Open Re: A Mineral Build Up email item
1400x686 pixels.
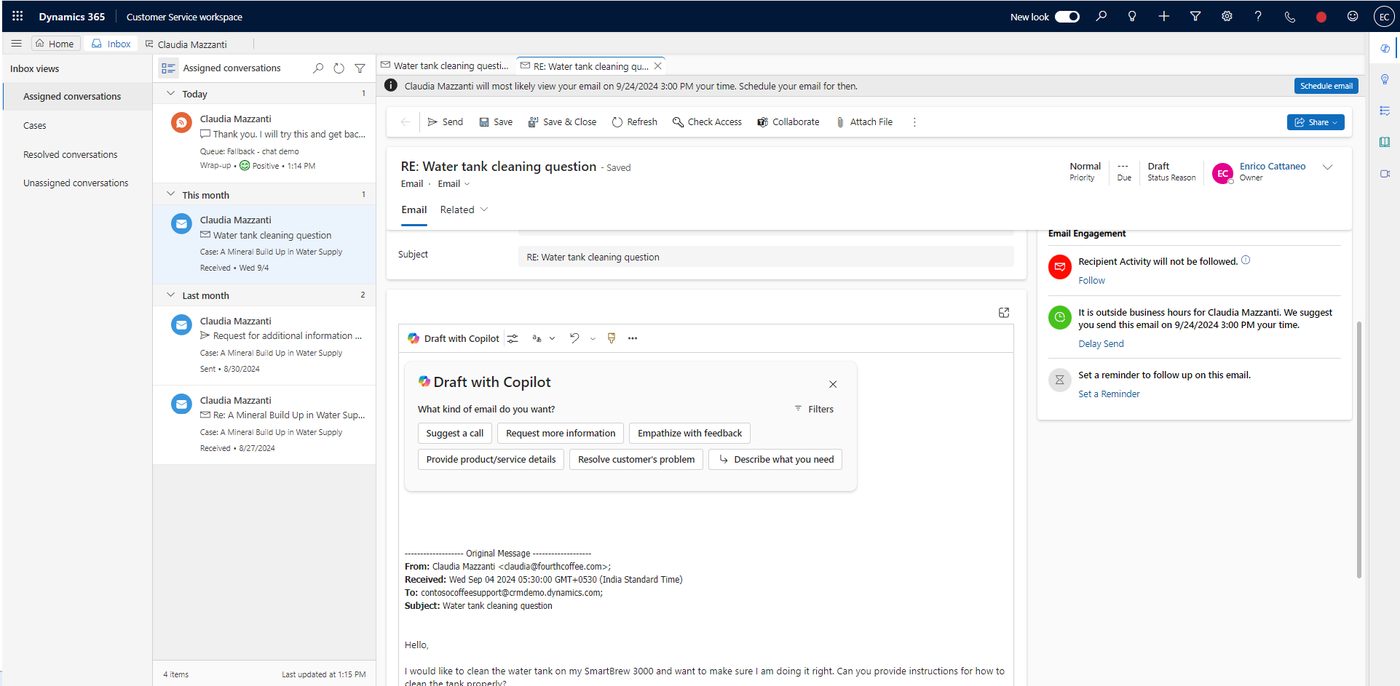point(264,424)
